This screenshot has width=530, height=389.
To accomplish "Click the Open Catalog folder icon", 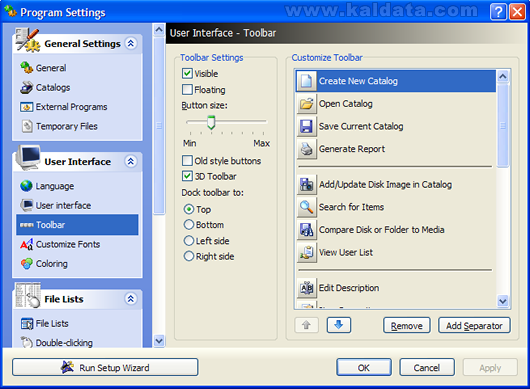I will pyautogui.click(x=306, y=104).
